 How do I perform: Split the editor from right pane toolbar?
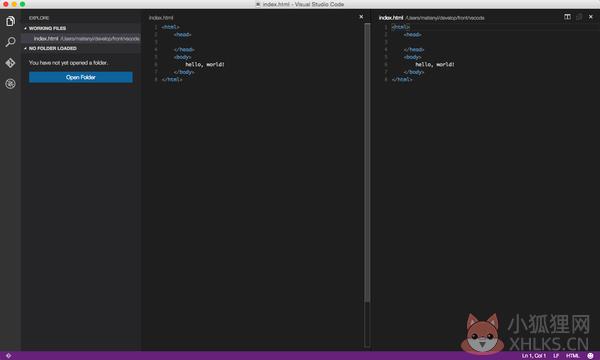tap(567, 17)
